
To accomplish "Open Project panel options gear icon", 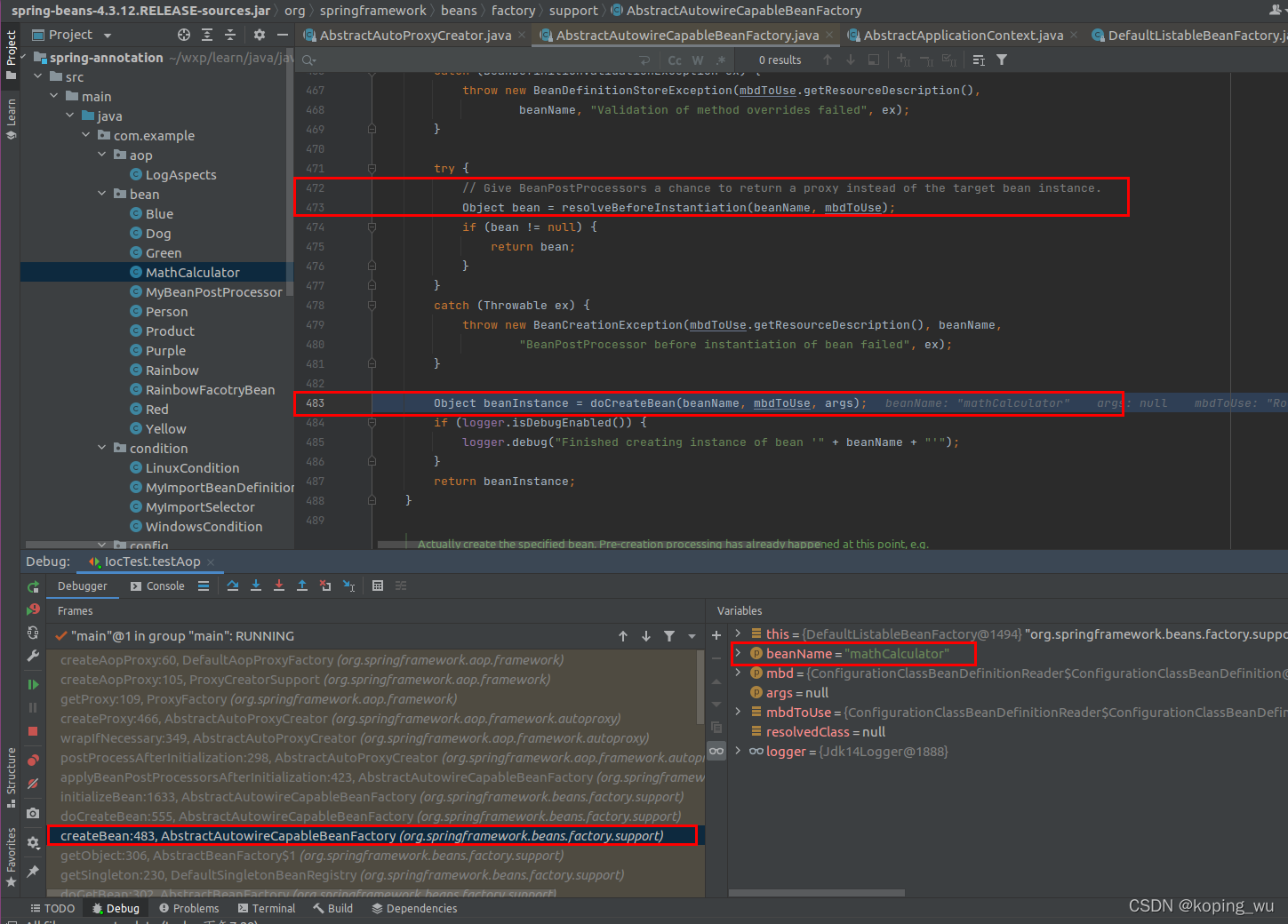I will pos(260,35).
